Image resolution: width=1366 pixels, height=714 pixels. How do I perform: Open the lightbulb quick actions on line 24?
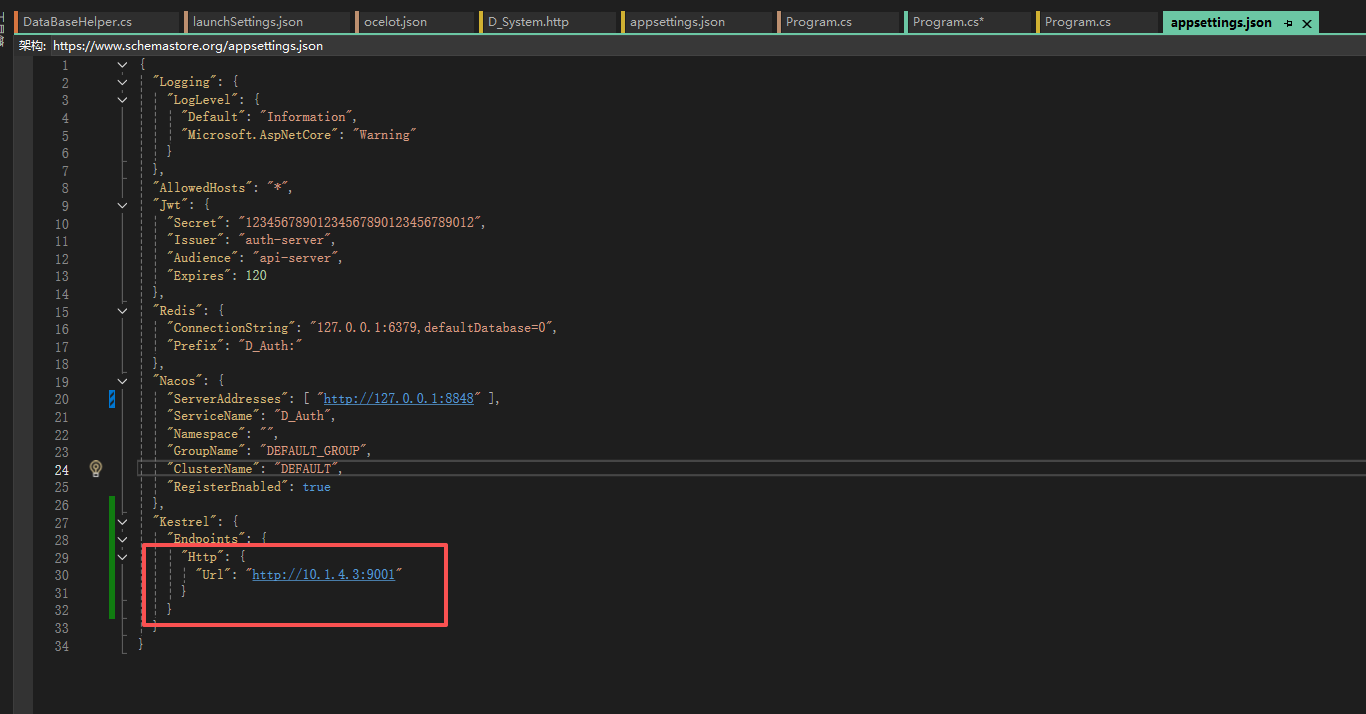pyautogui.click(x=96, y=468)
